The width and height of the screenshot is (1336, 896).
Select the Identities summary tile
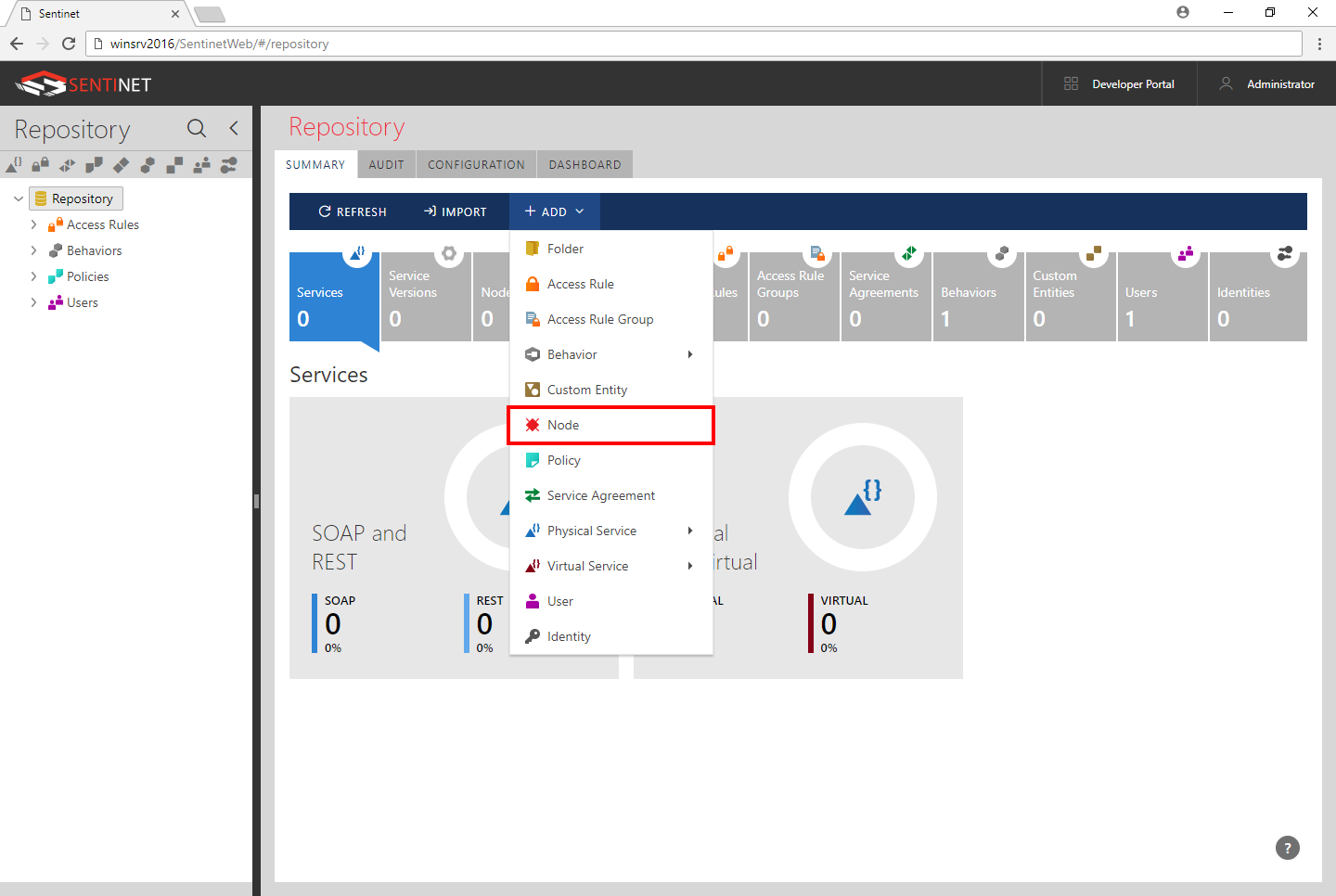coord(1258,297)
